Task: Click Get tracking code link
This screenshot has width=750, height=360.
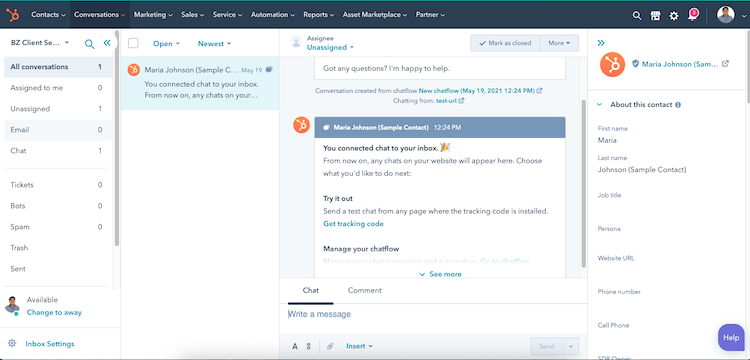Action: (x=353, y=224)
